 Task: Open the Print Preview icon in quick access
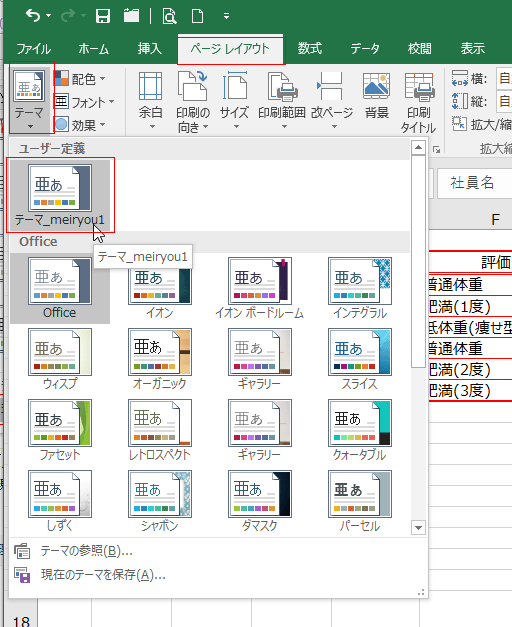(x=170, y=16)
